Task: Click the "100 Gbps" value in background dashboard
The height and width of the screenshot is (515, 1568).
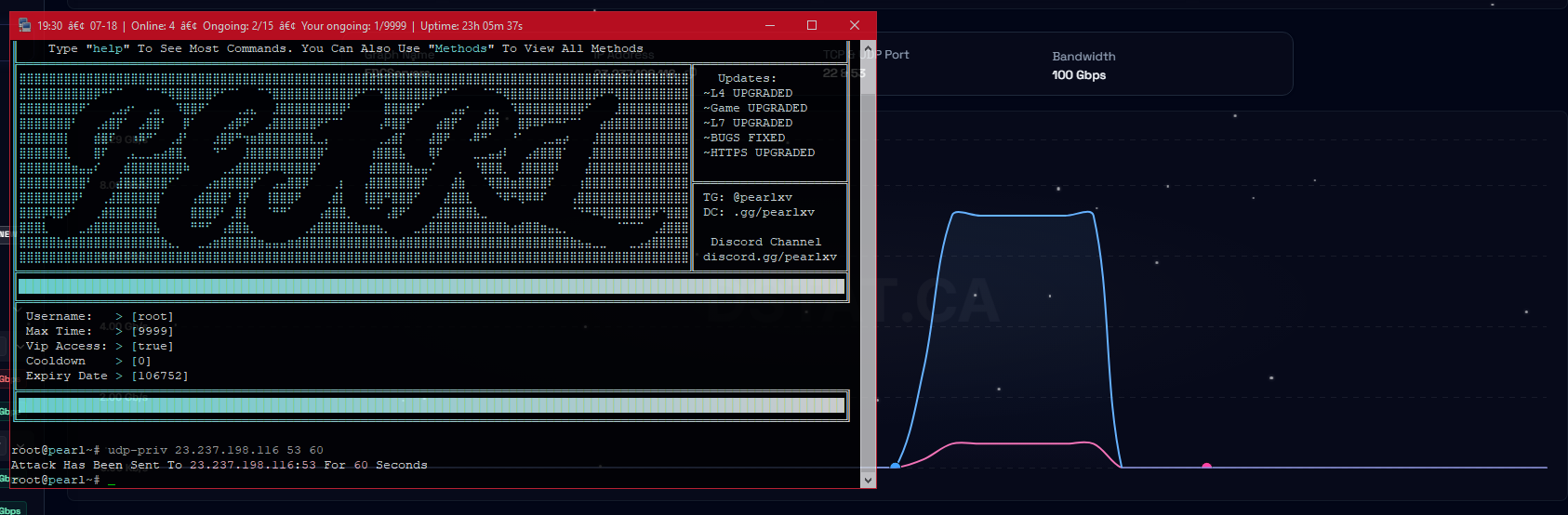Action: 1079,75
